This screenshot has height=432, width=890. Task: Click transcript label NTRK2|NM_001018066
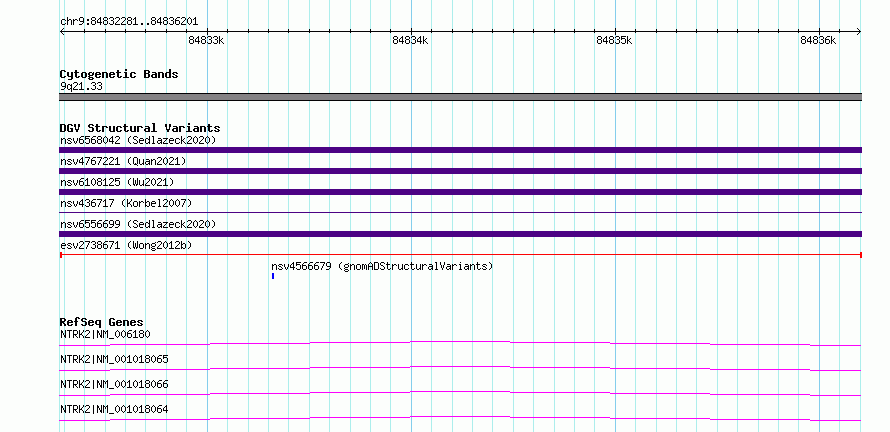coord(114,384)
